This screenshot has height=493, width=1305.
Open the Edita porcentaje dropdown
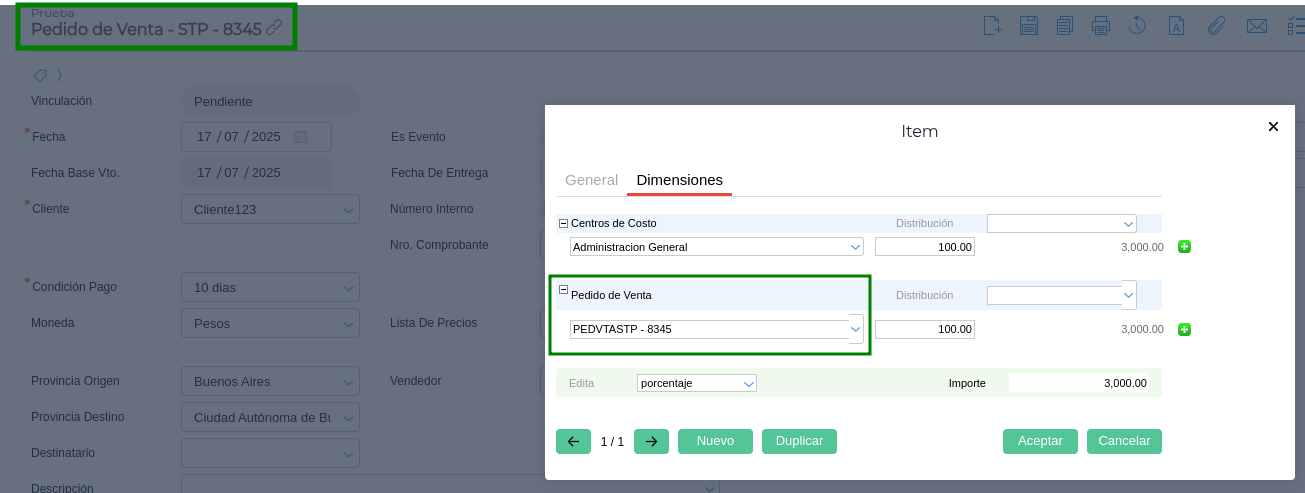tap(748, 383)
